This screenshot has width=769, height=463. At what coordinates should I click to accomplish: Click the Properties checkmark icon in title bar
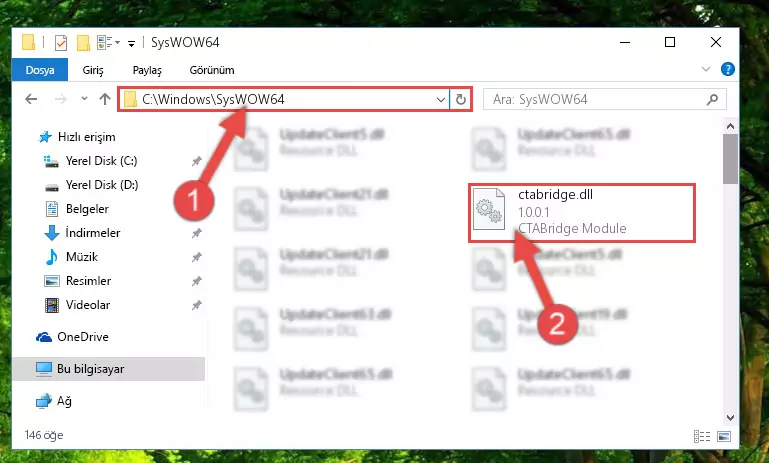61,43
